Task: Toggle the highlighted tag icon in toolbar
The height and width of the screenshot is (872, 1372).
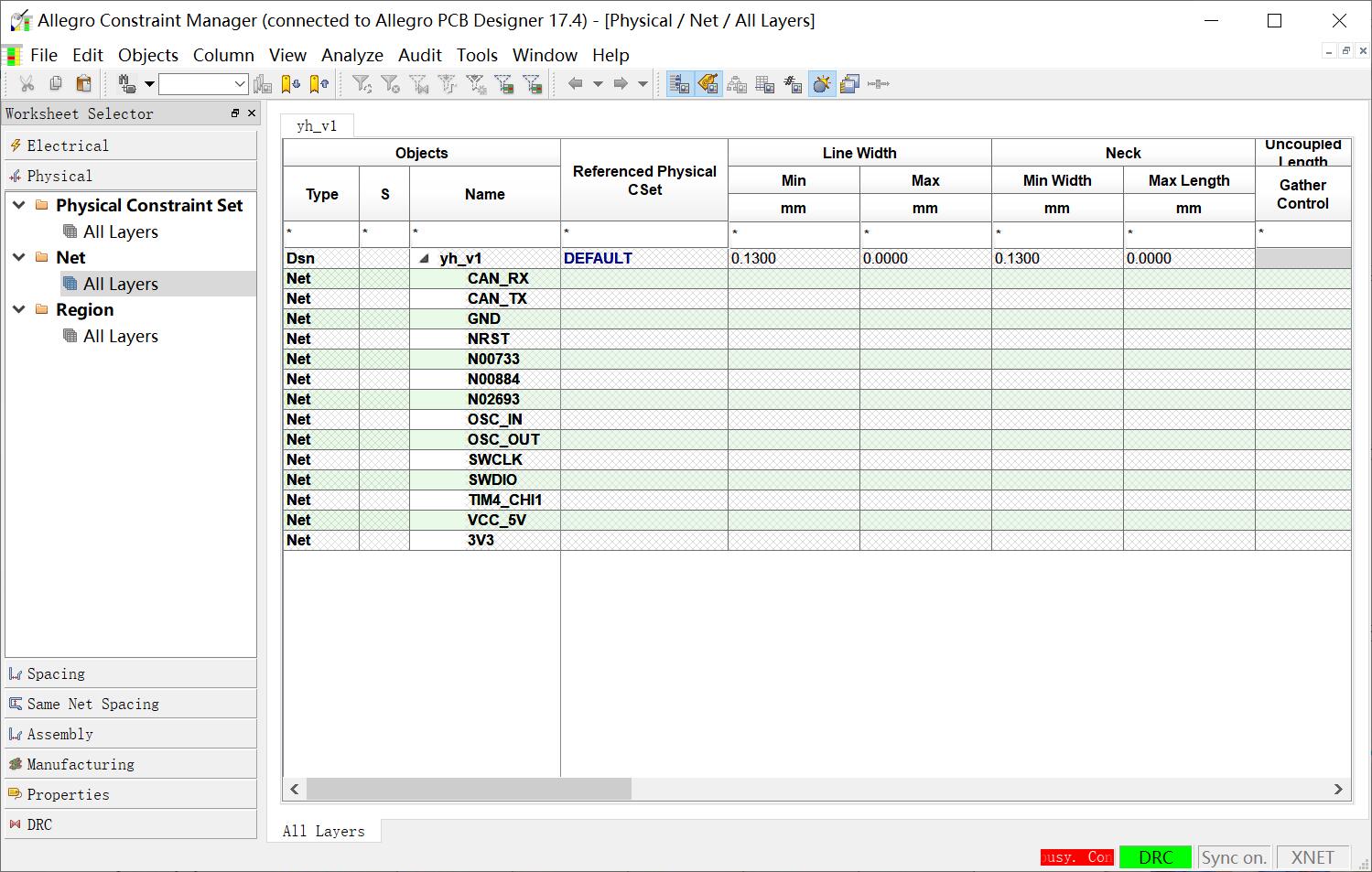Action: (x=708, y=84)
